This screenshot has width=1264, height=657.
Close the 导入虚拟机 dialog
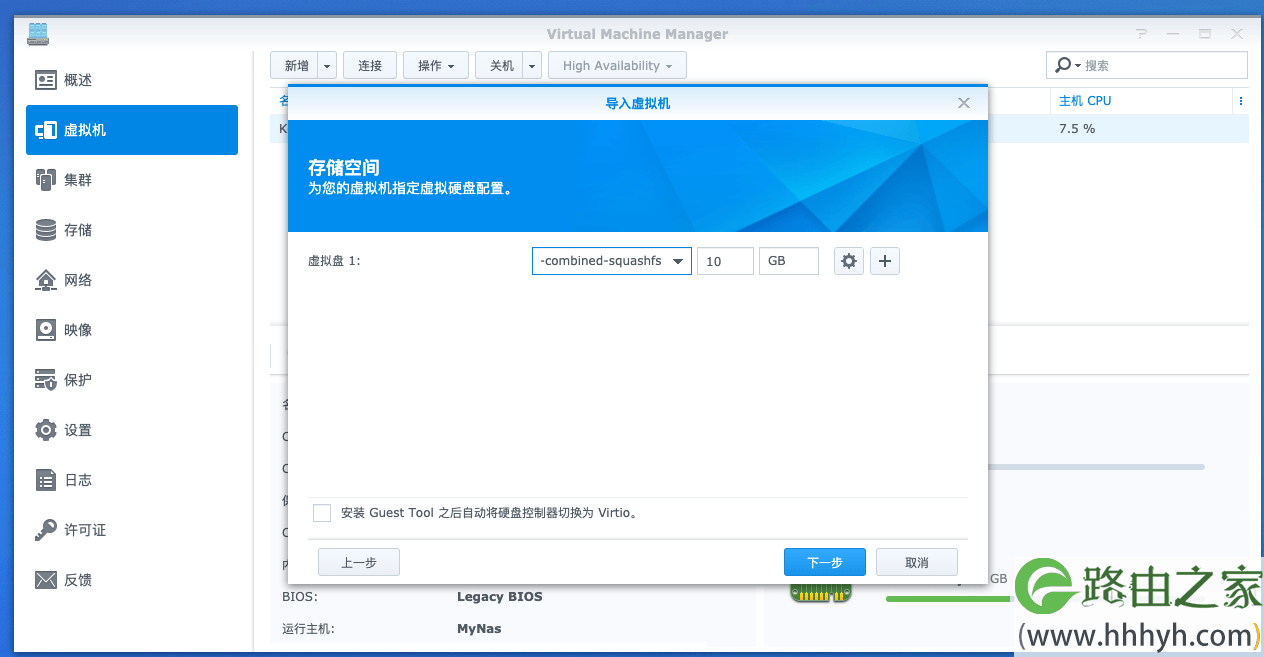pos(964,103)
